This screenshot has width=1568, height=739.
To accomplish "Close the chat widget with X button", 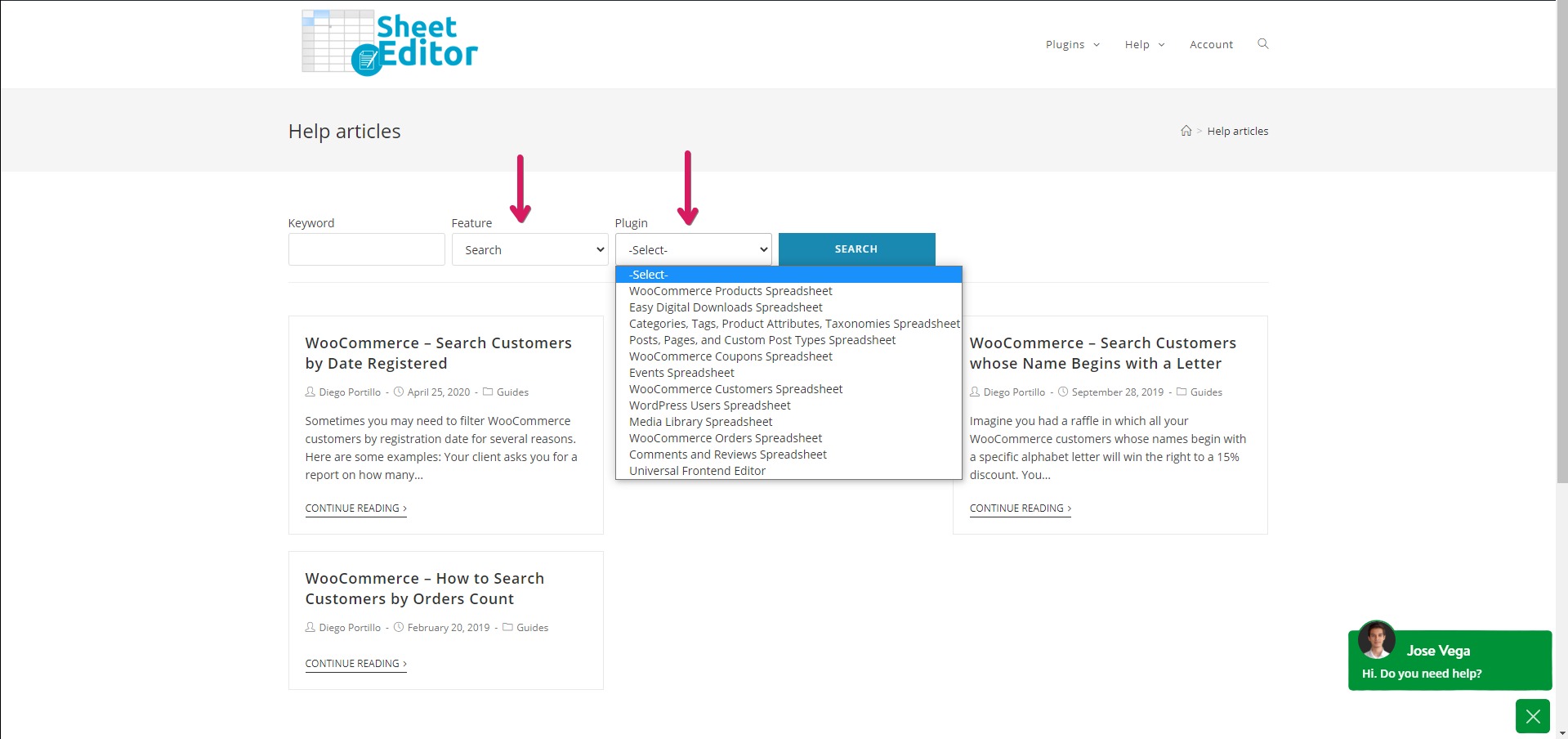I will click(x=1532, y=716).
